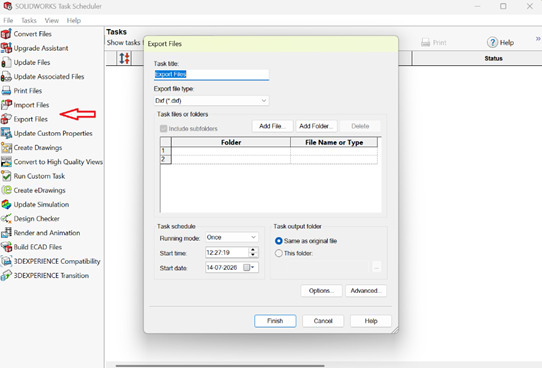Click the Add File button
This screenshot has height=368, width=542.
coord(272,126)
